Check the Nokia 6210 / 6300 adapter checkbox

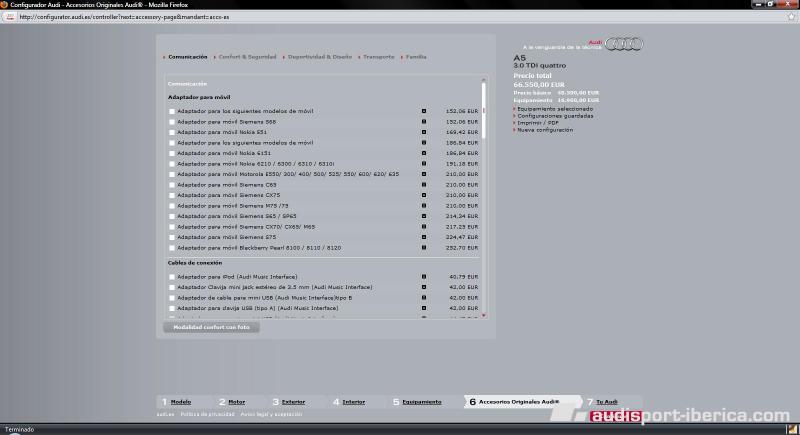pyautogui.click(x=172, y=164)
